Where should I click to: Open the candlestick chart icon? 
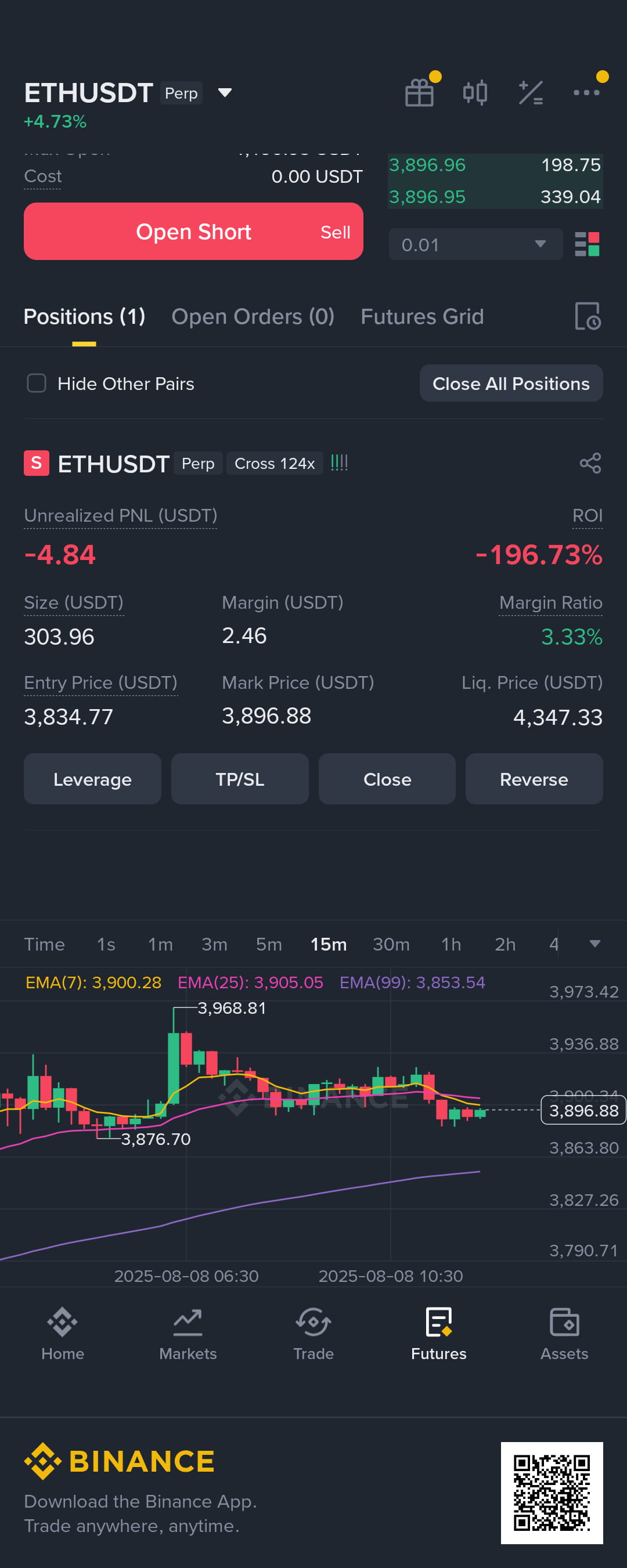(475, 93)
